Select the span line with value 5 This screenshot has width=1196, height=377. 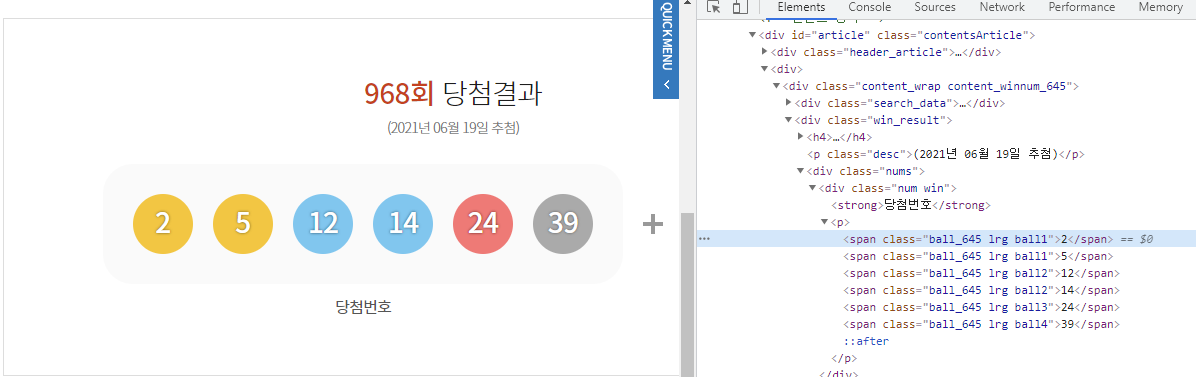[x=978, y=256]
